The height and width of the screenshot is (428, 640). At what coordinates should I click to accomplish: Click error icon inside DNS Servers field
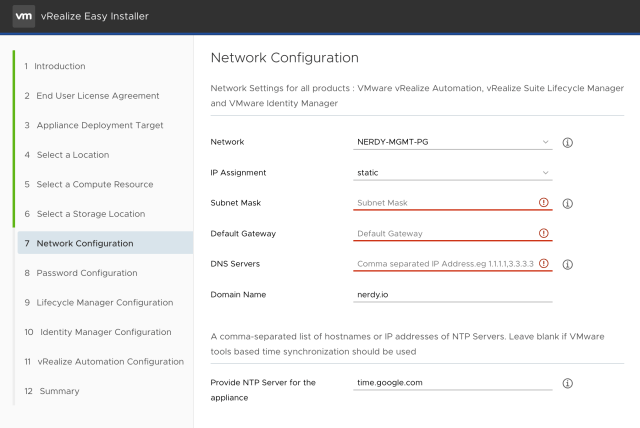coord(544,265)
